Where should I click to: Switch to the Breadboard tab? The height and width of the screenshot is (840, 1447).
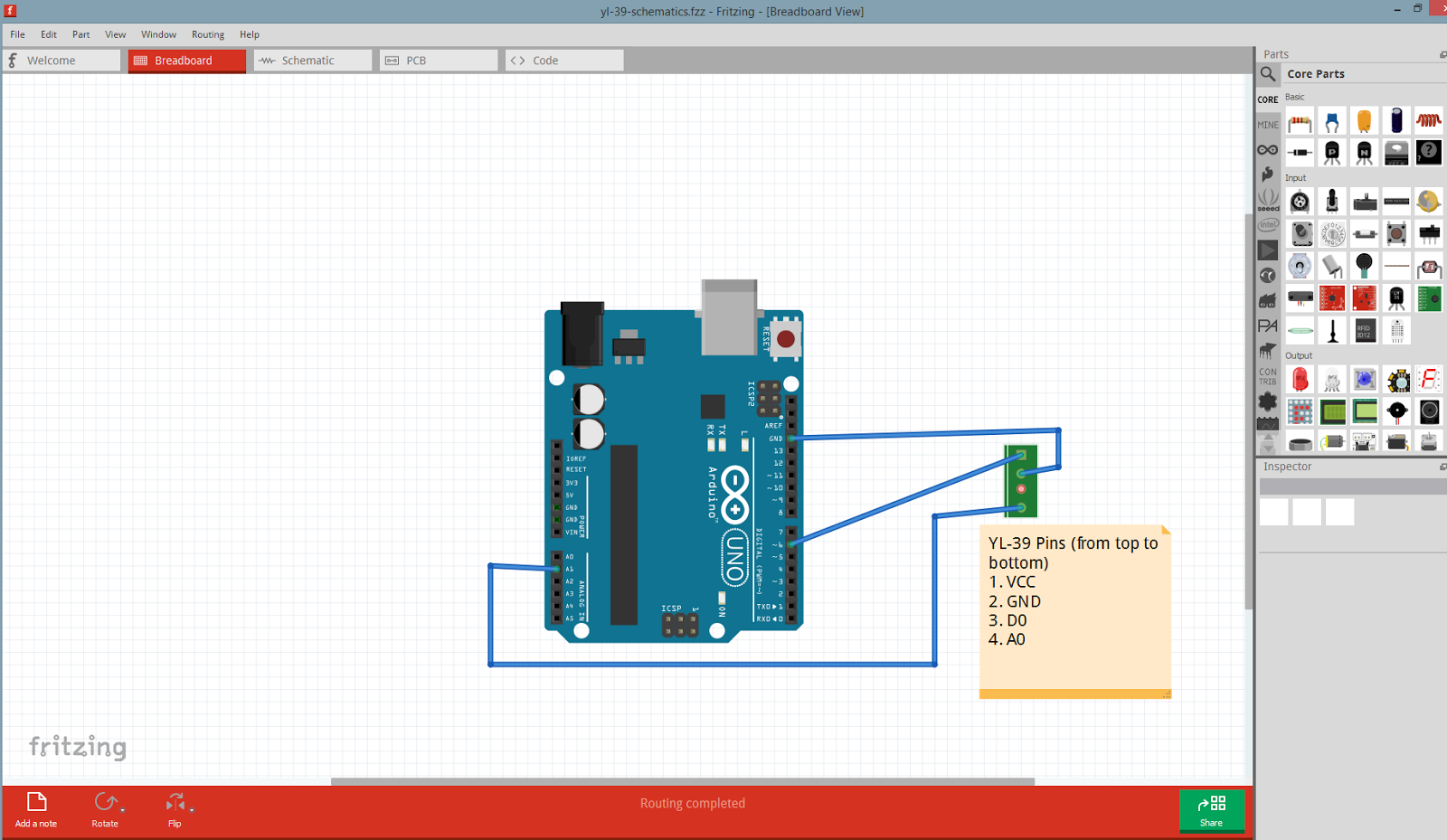tap(187, 61)
